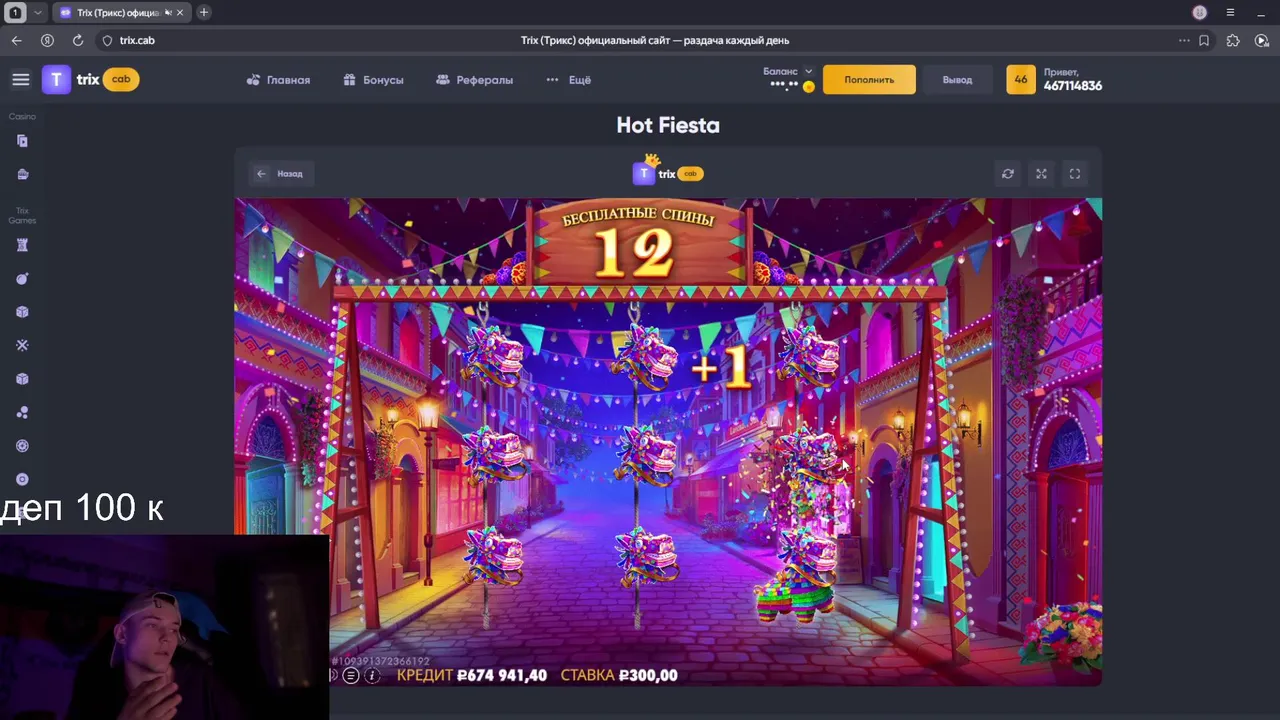Close the Trix browser tab

180,13
